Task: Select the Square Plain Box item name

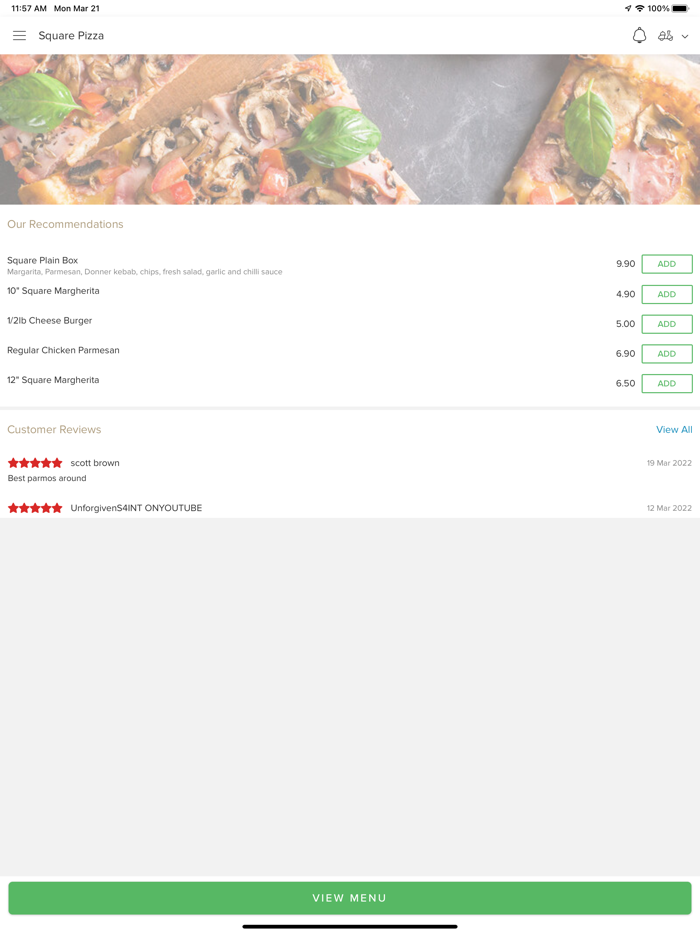Action: tap(43, 260)
